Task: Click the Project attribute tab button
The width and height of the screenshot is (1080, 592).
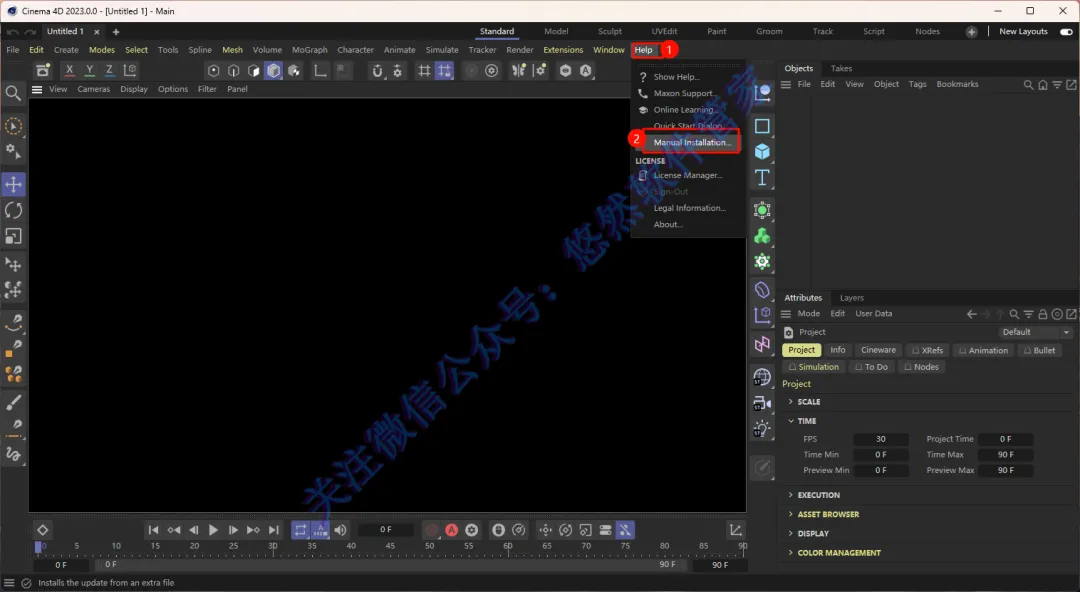Action: 802,351
